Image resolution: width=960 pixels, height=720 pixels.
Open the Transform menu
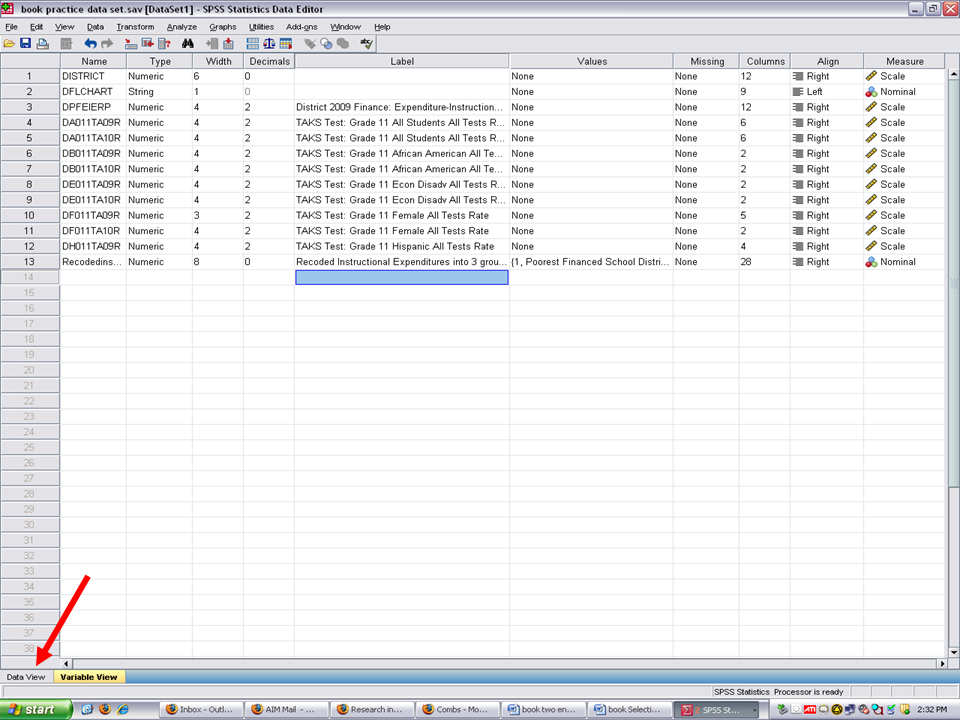135,27
